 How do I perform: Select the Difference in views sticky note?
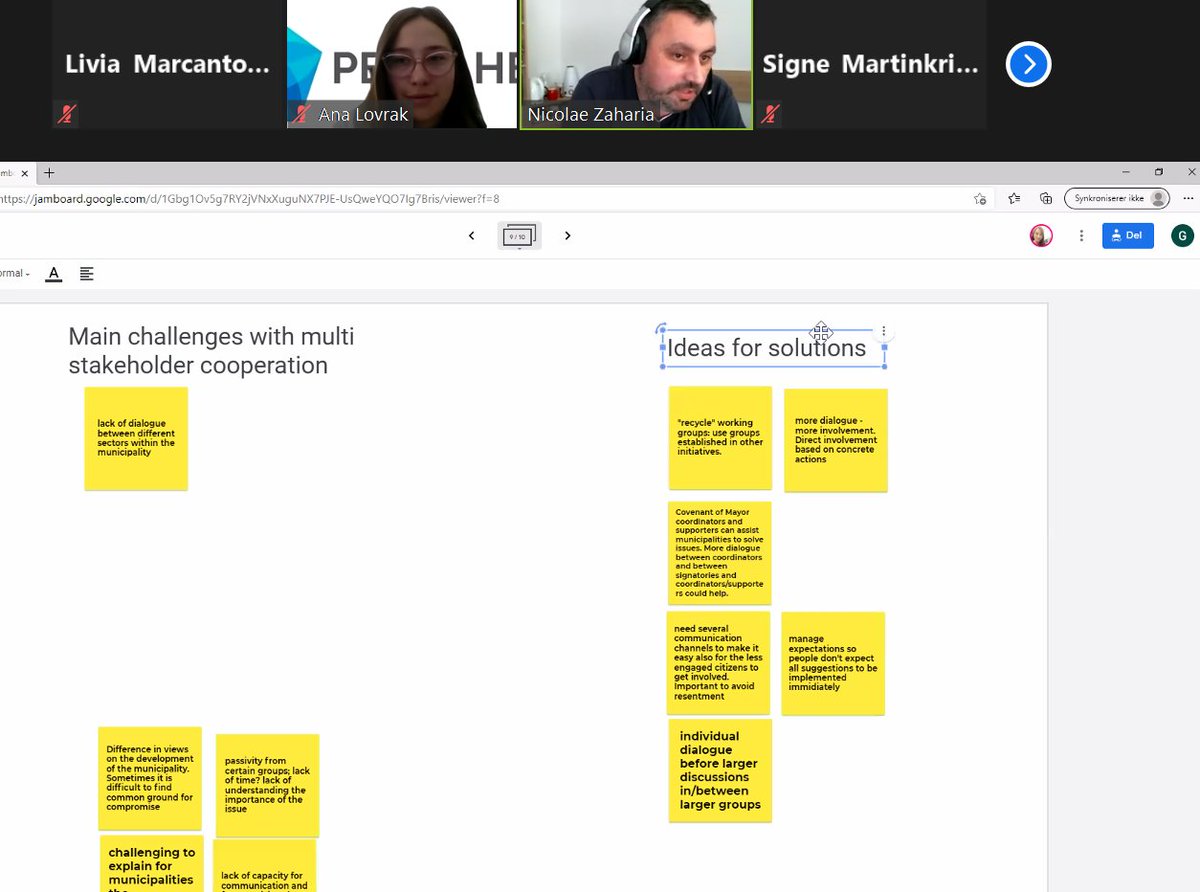coord(150,778)
